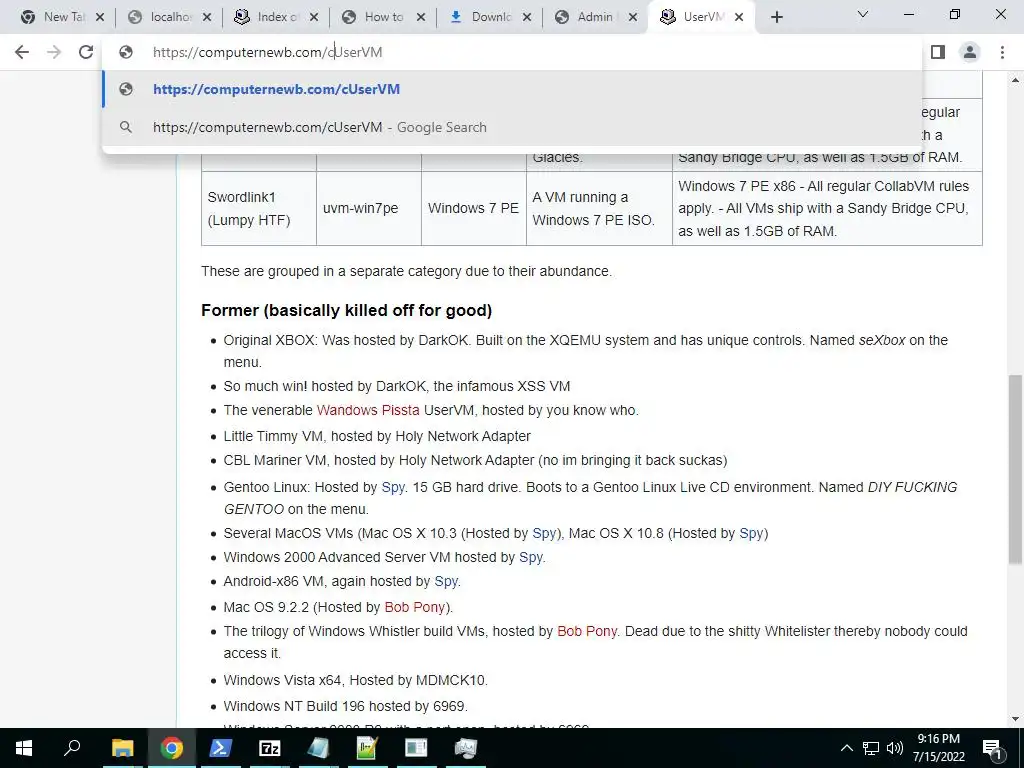Screen dimensions: 1024x768
Task: Click the scrollbar down arrow
Action: [1016, 720]
